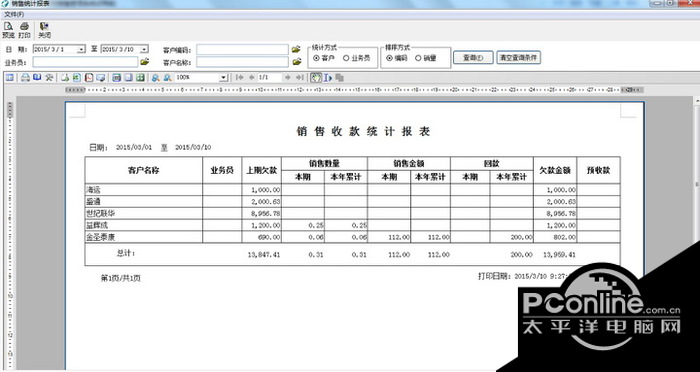The width and height of the screenshot is (700, 372).
Task: Click the zoom in magnifier icon
Action: point(155,78)
